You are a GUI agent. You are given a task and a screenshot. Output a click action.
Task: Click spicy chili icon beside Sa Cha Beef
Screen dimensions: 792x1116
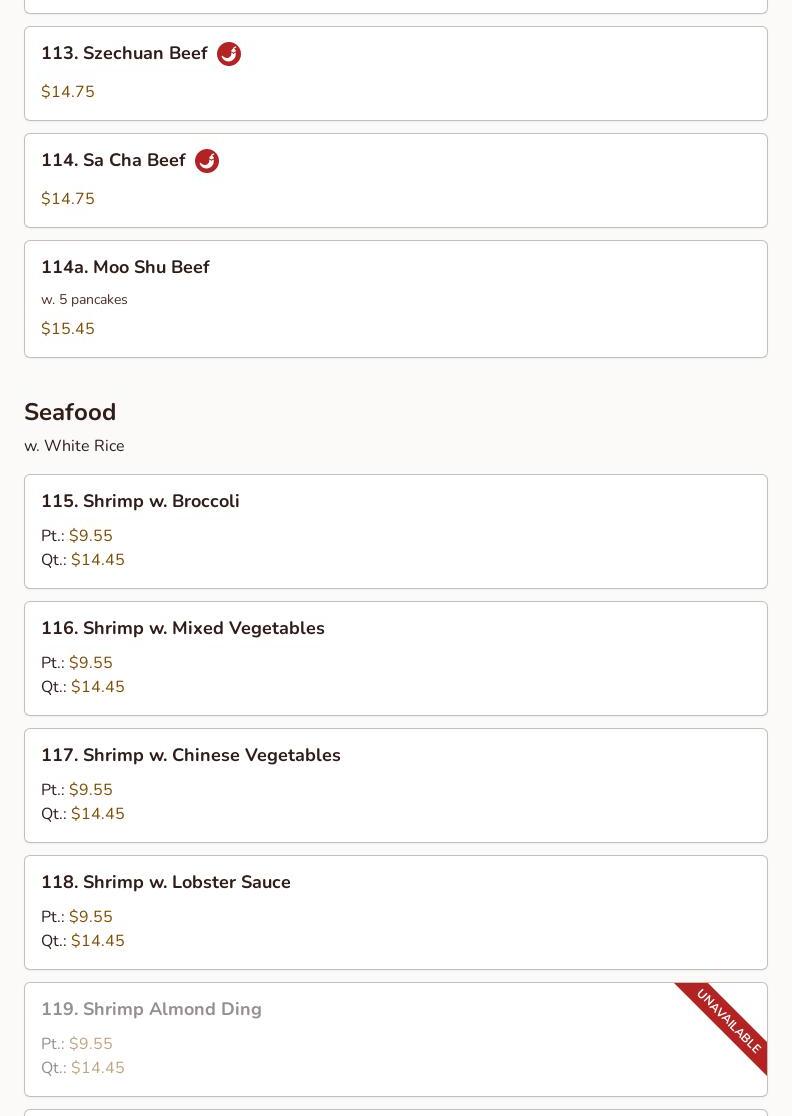point(207,161)
